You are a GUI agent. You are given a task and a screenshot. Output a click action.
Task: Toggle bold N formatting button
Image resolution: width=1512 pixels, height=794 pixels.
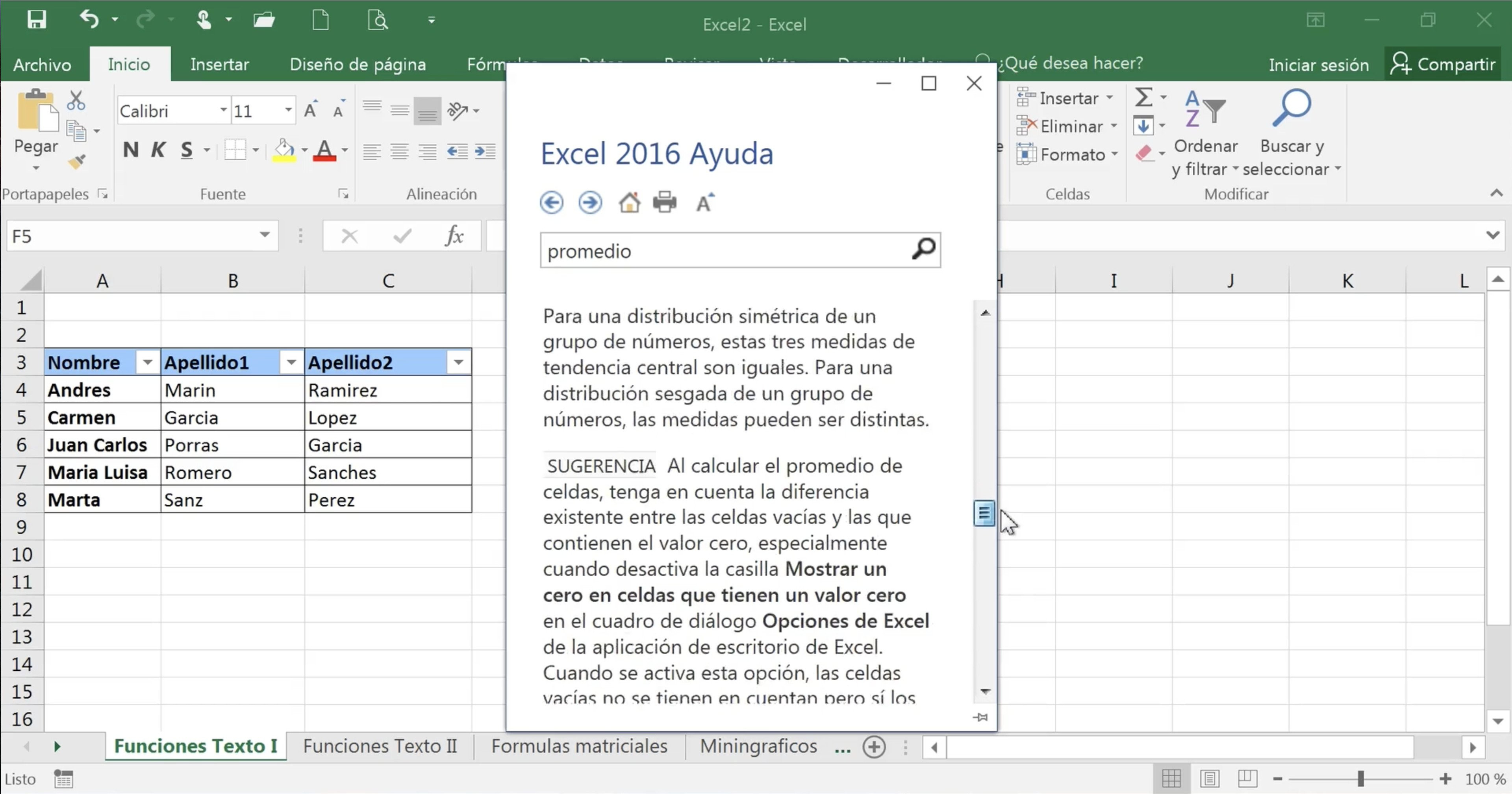[x=130, y=150]
